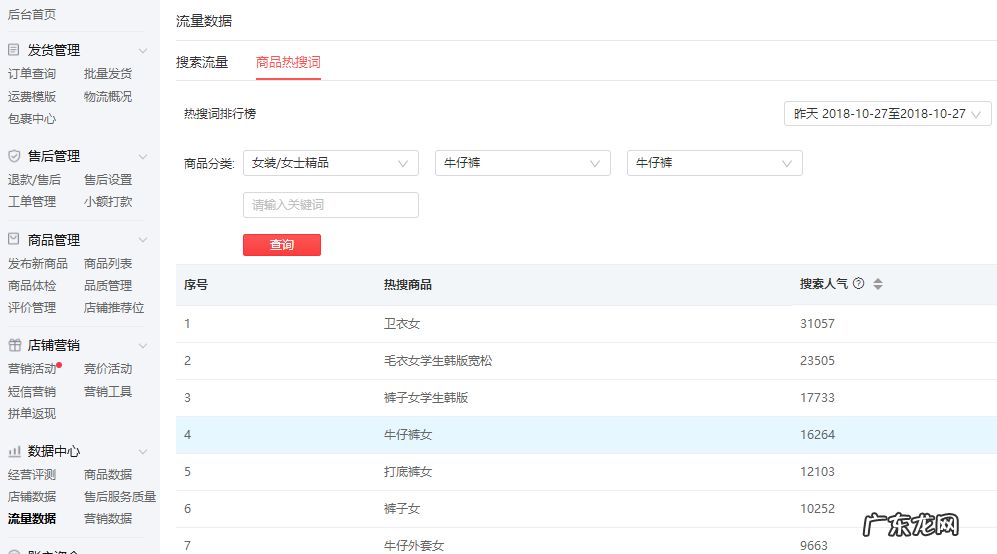
Task: Open 运费模版 in the sidebar
Action: [32, 97]
